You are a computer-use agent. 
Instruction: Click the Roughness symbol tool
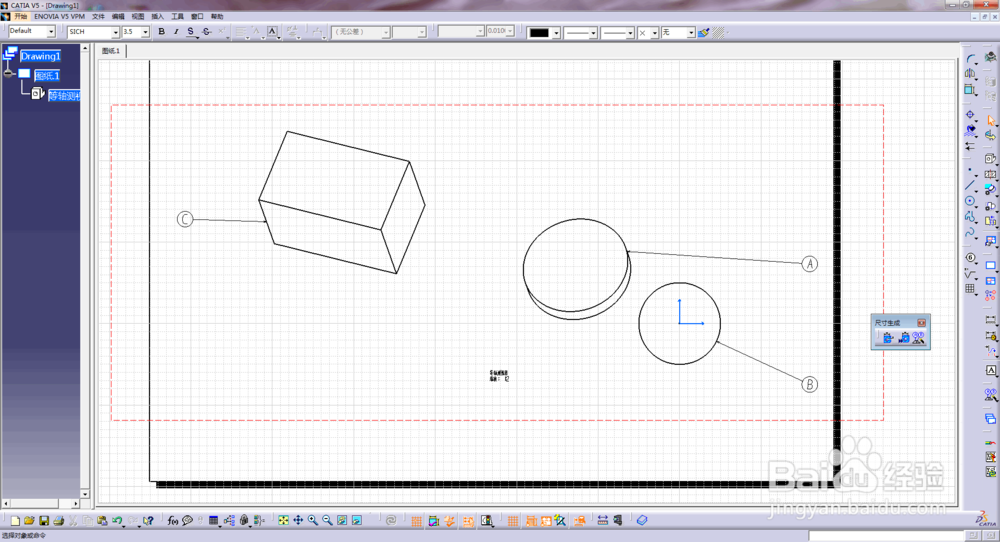(970, 274)
